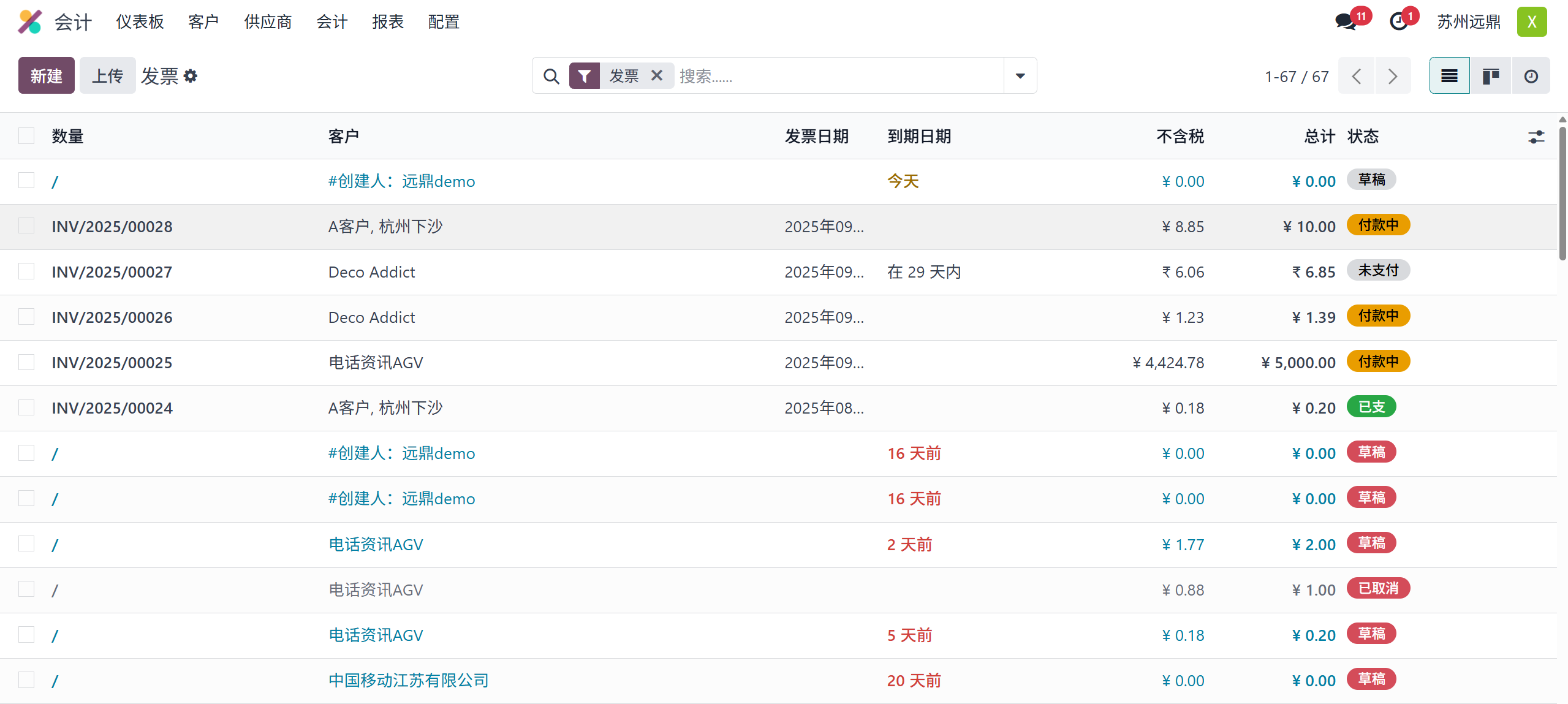Open the 配置 menu
1568x704 pixels.
coord(443,22)
